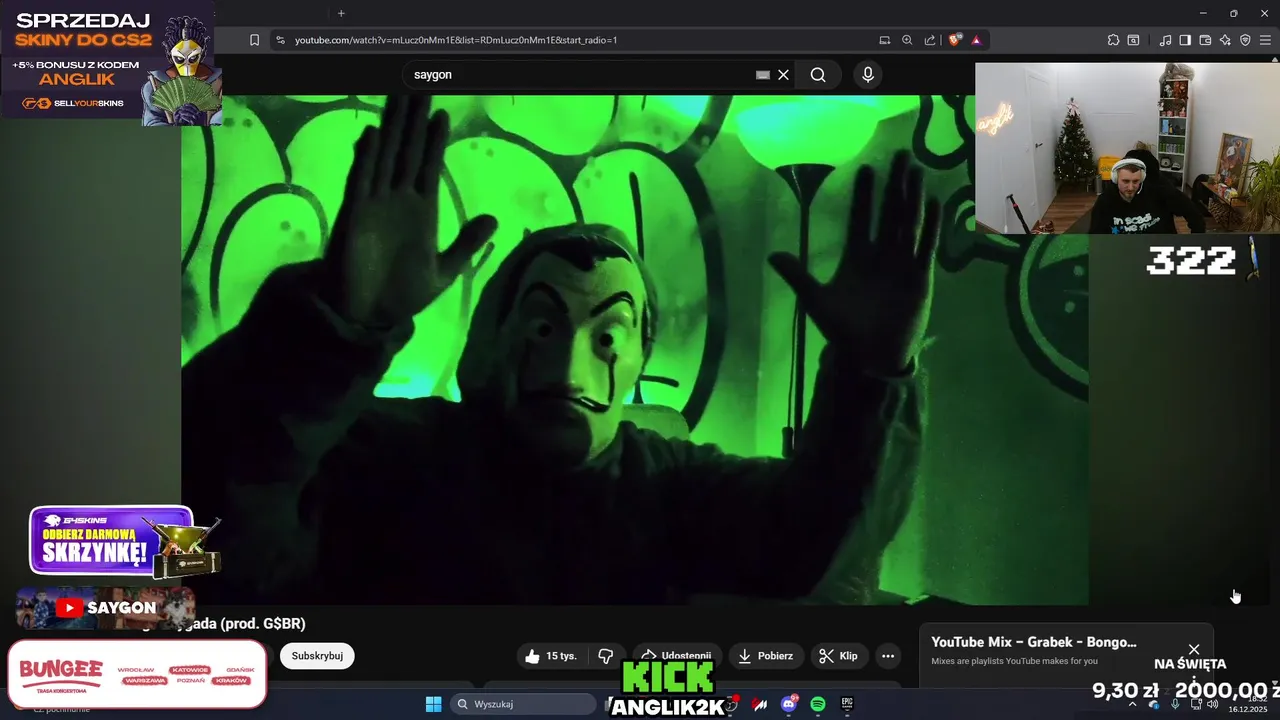Open more actions three-dot menu under video
This screenshot has height=720, width=1280.
tap(888, 656)
